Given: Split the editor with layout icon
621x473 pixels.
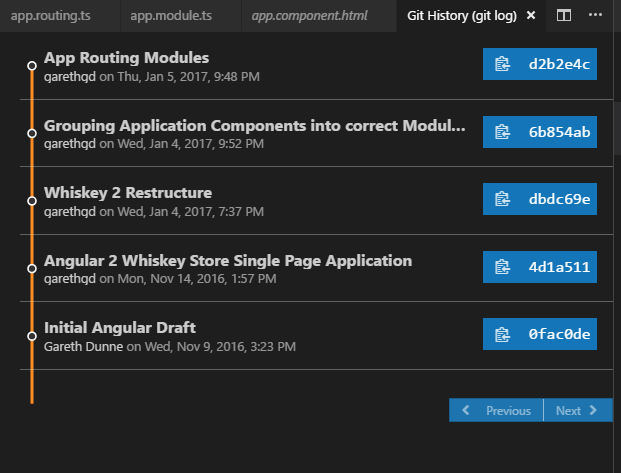Looking at the screenshot, I should coord(564,16).
